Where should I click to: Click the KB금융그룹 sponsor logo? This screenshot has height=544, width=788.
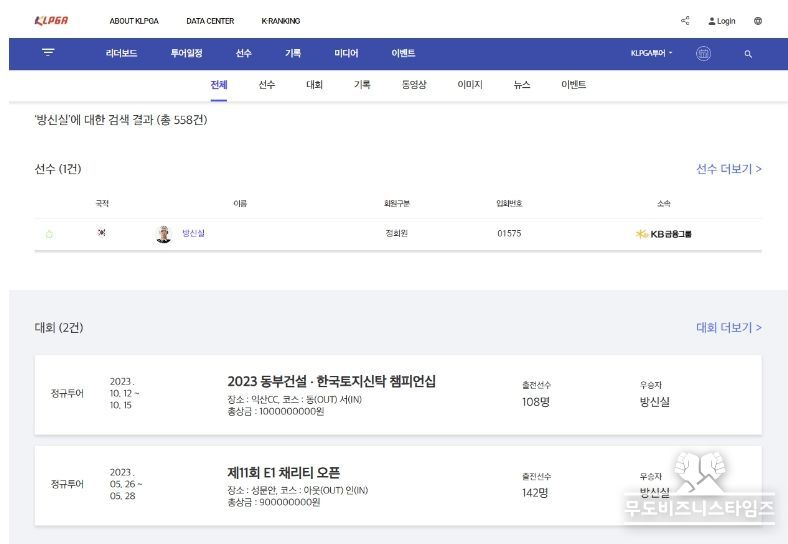tap(663, 234)
